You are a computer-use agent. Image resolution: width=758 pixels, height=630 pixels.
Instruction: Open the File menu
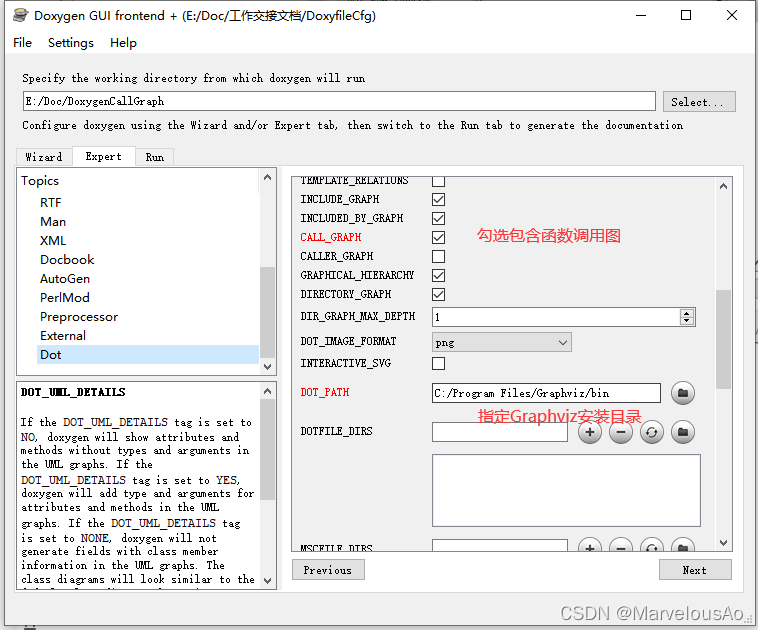point(22,43)
